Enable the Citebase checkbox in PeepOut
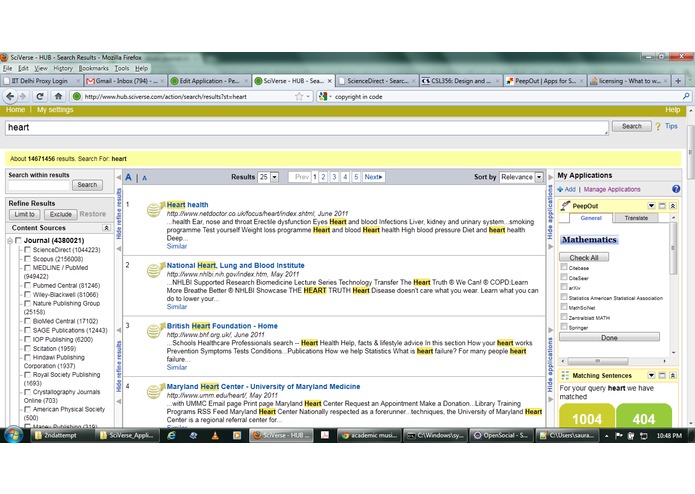The width and height of the screenshot is (695, 494). pyautogui.click(x=564, y=267)
